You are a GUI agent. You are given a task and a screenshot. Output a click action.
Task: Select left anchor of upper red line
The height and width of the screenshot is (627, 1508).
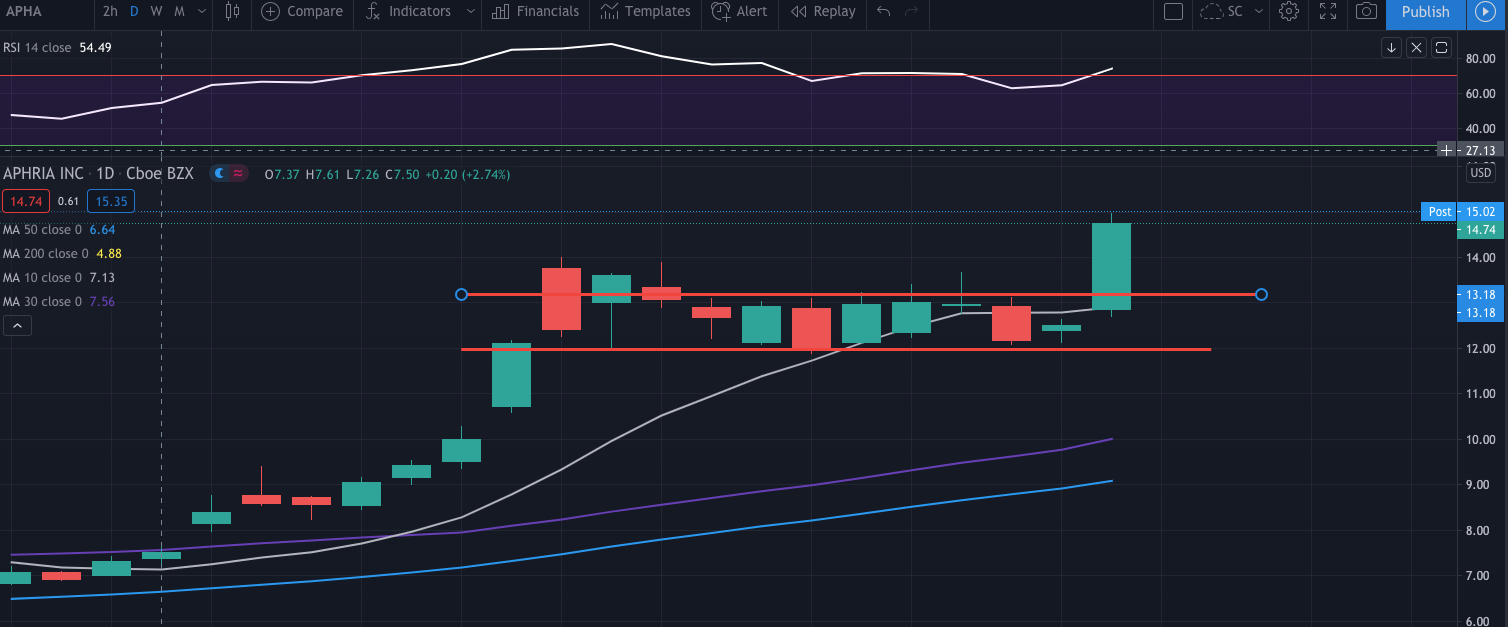coord(461,294)
